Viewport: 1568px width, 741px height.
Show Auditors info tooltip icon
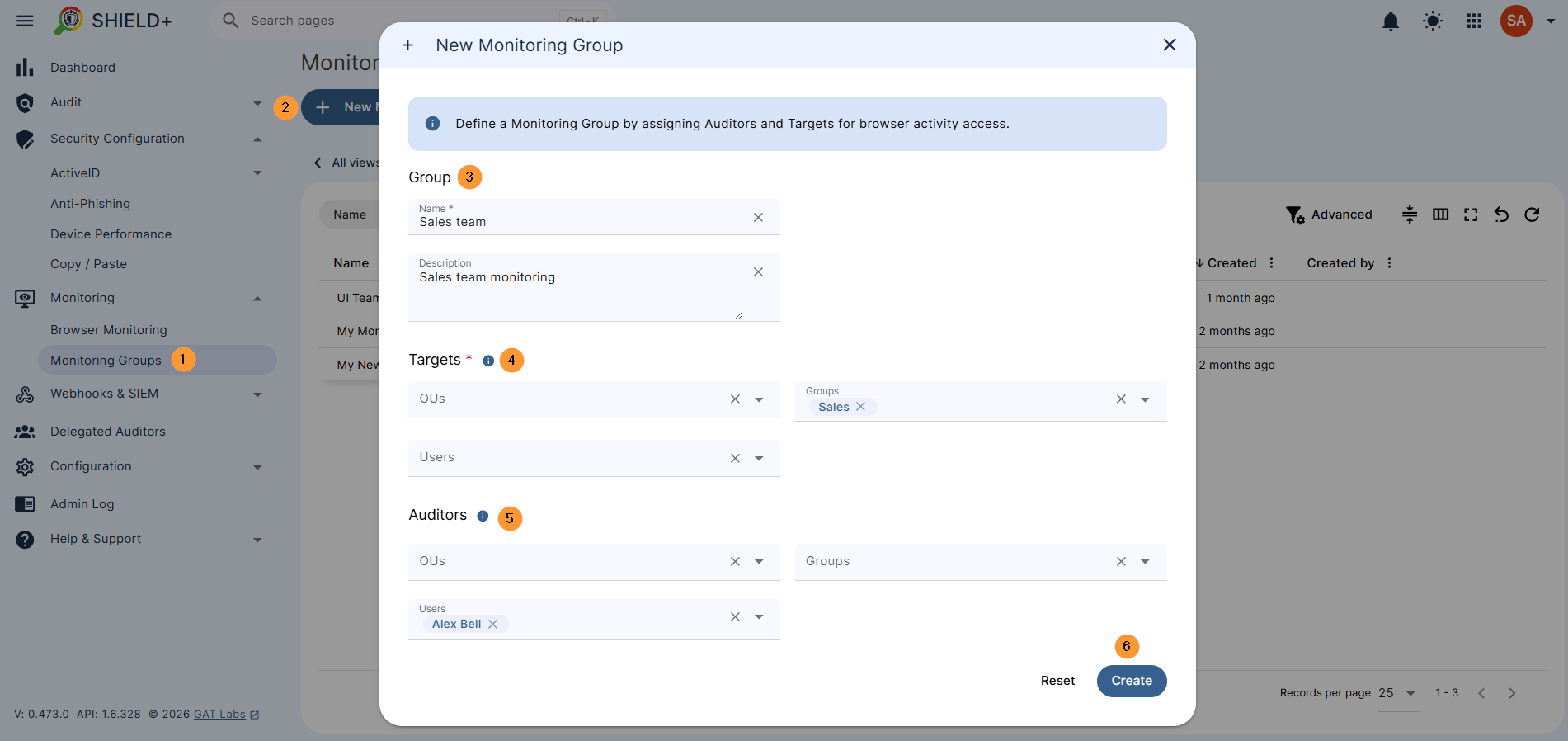pos(483,516)
